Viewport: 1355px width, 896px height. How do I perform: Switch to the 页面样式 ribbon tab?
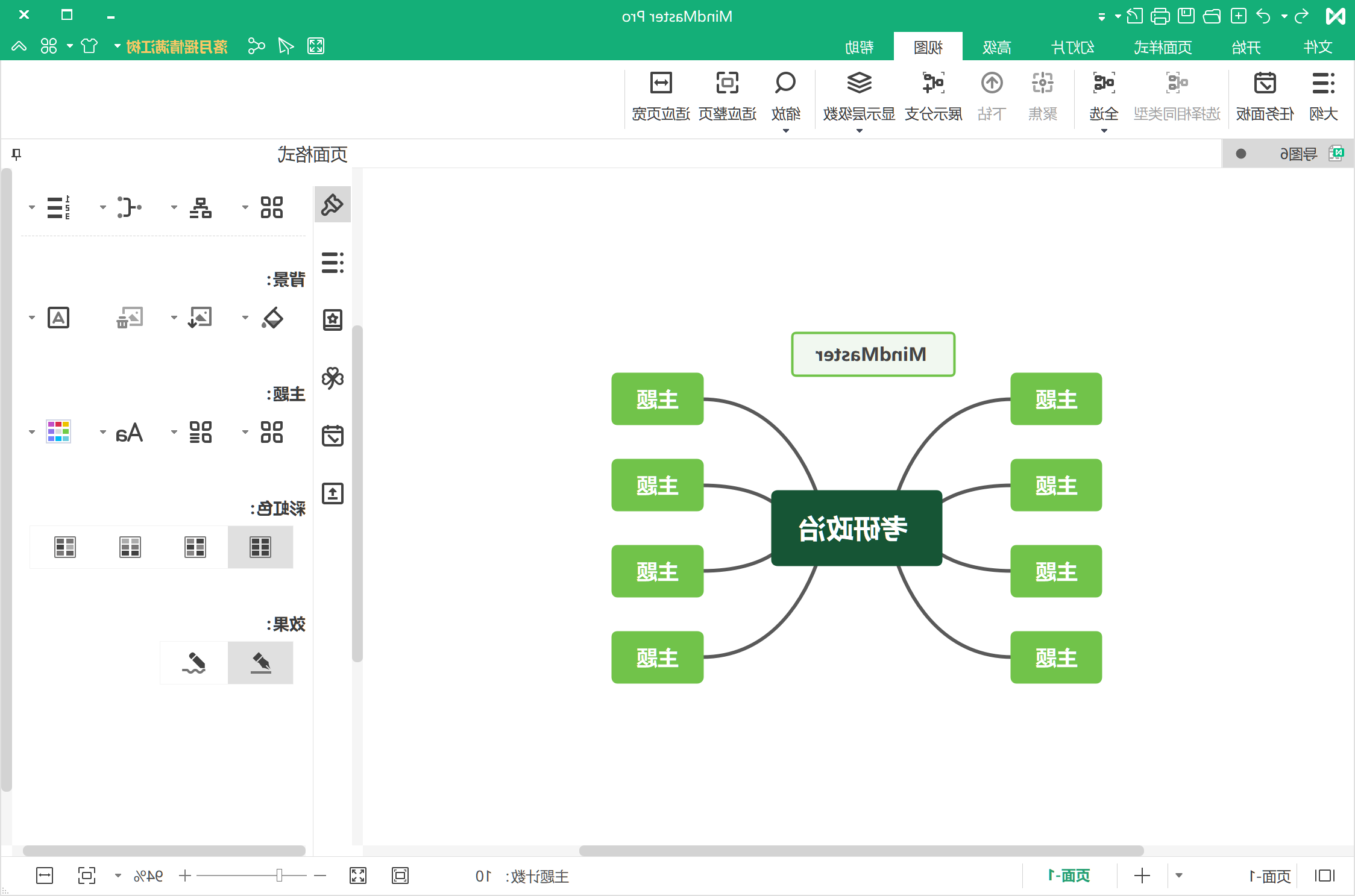pos(1162,47)
